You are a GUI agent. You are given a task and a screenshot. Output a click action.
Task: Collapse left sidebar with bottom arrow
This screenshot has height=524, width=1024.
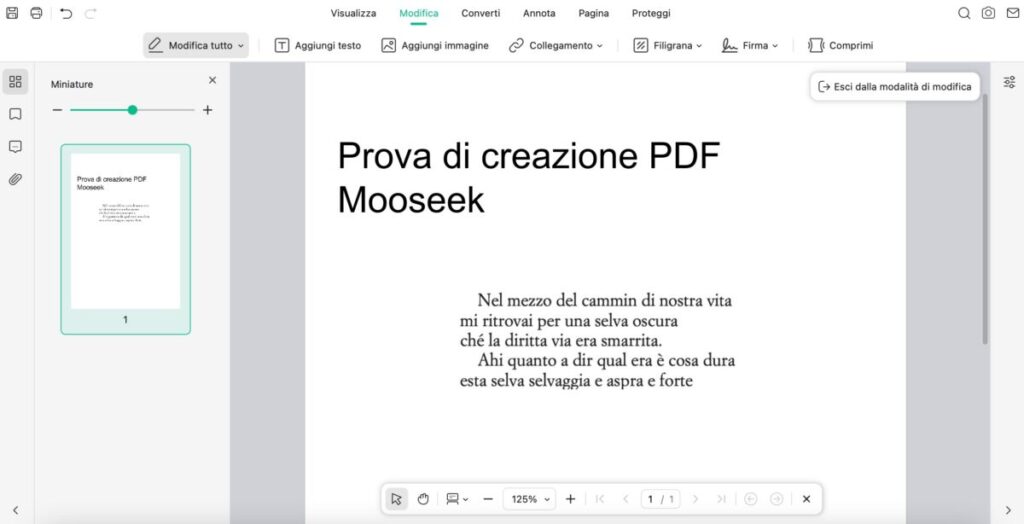[x=15, y=510]
